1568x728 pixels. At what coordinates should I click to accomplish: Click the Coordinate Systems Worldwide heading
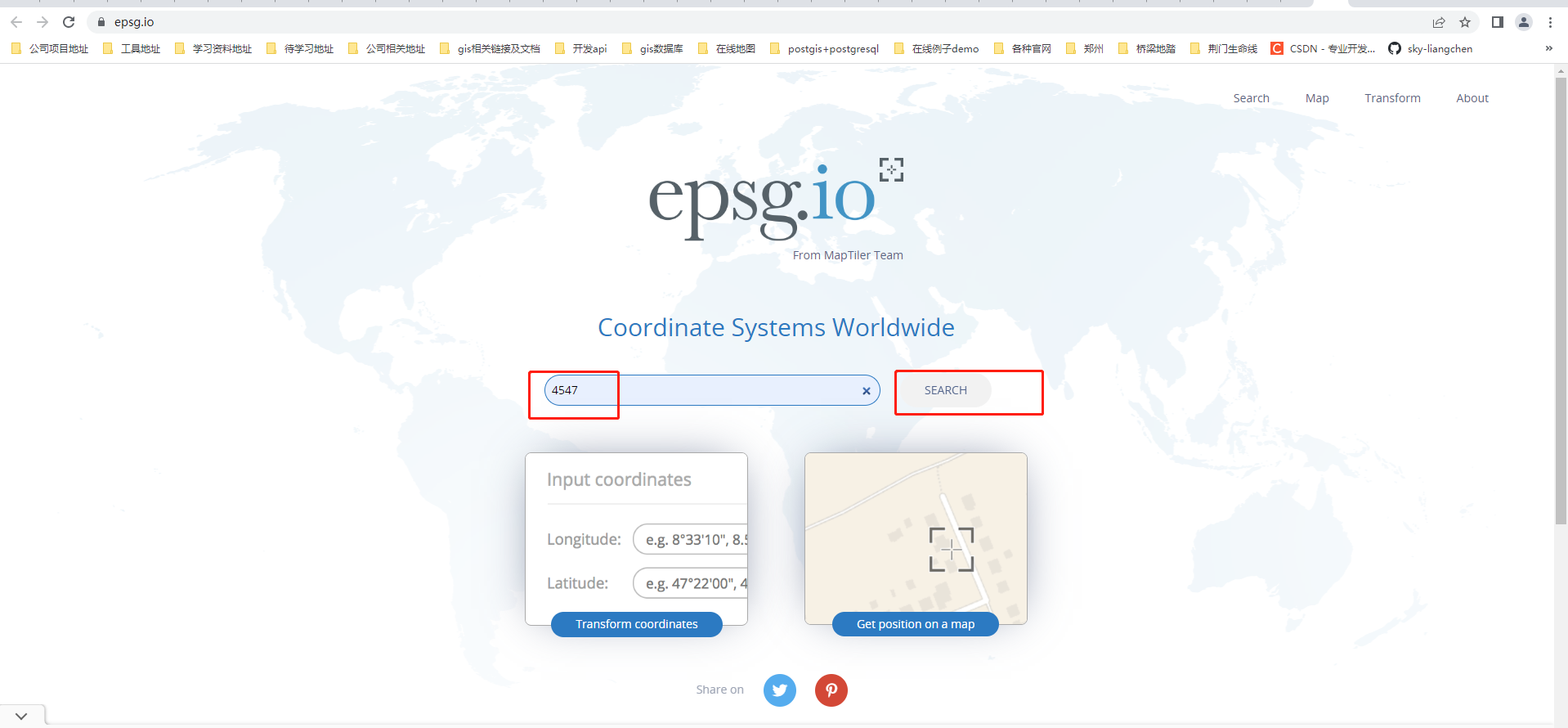click(776, 327)
